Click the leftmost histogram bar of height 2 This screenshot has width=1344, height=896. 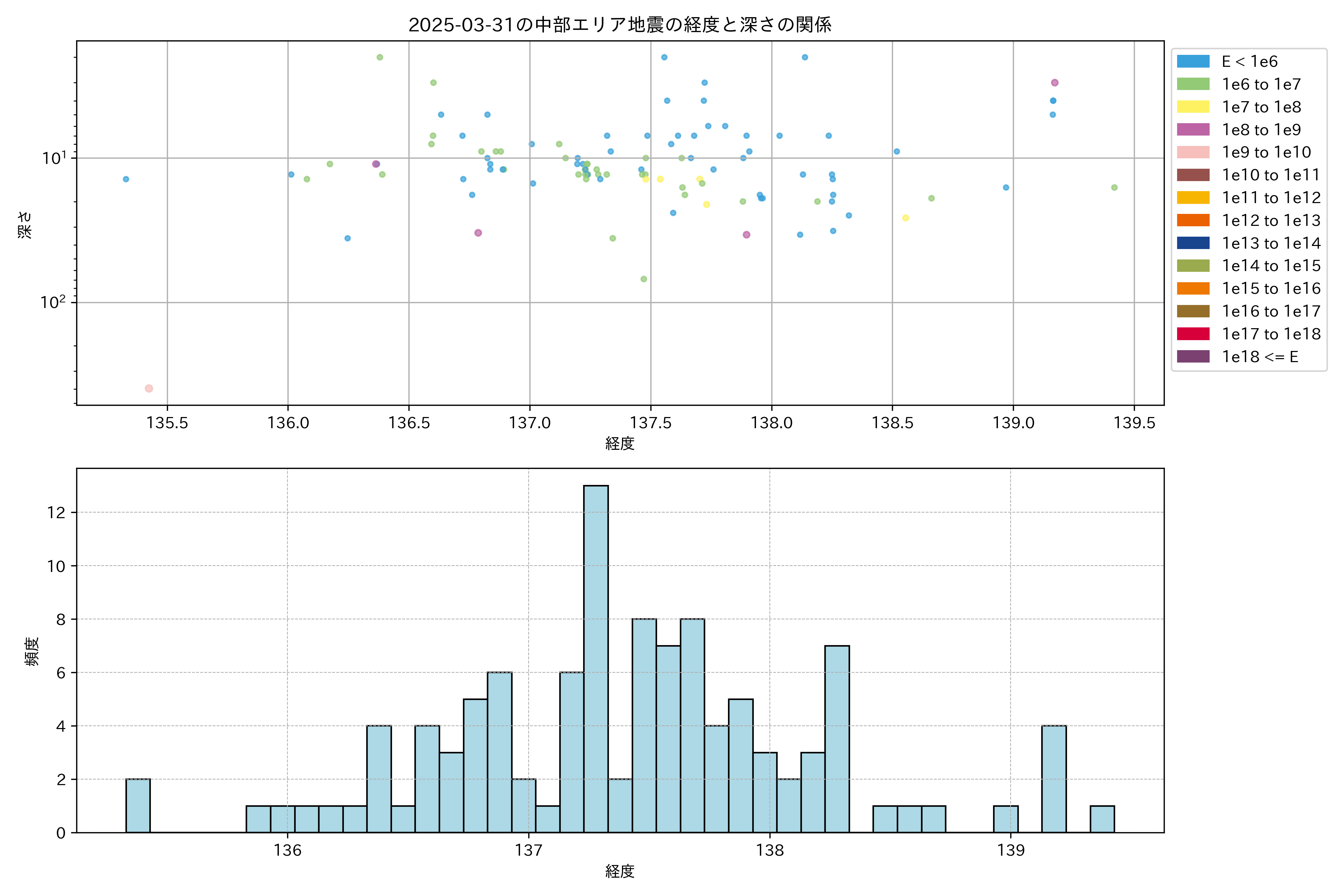tap(138, 805)
